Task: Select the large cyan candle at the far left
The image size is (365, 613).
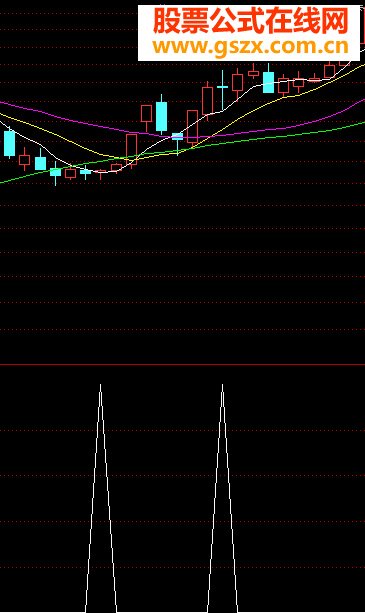Action: click(x=9, y=143)
